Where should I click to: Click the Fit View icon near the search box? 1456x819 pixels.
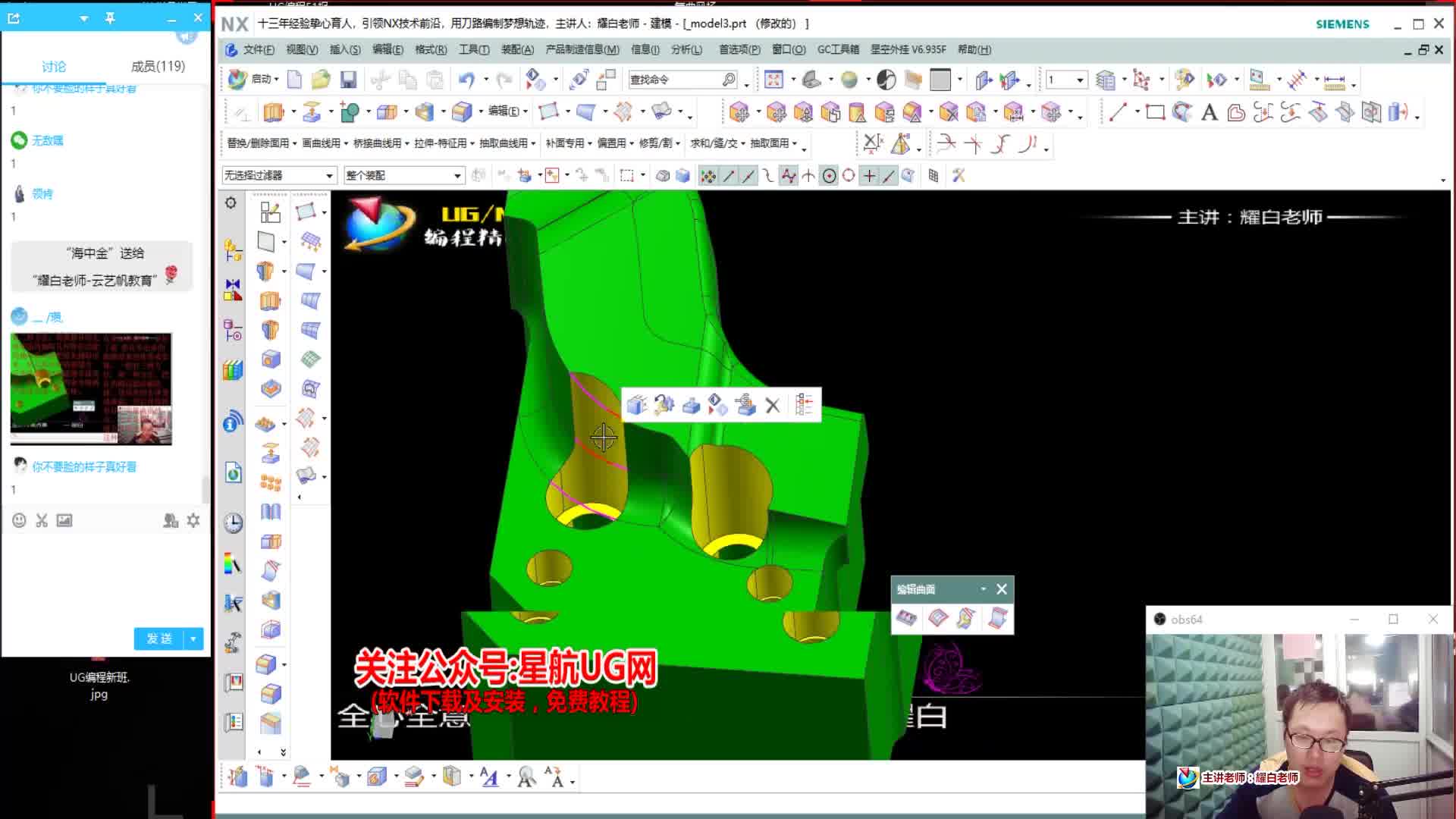click(x=774, y=79)
